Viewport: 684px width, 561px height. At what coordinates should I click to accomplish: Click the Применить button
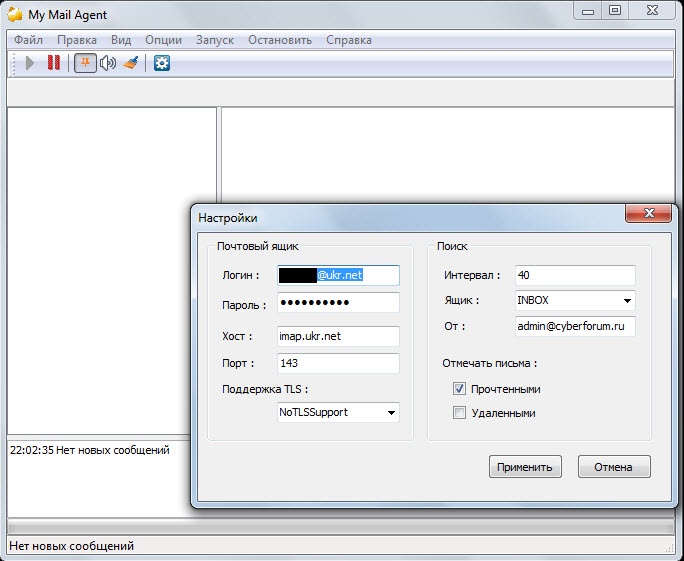[x=525, y=467]
